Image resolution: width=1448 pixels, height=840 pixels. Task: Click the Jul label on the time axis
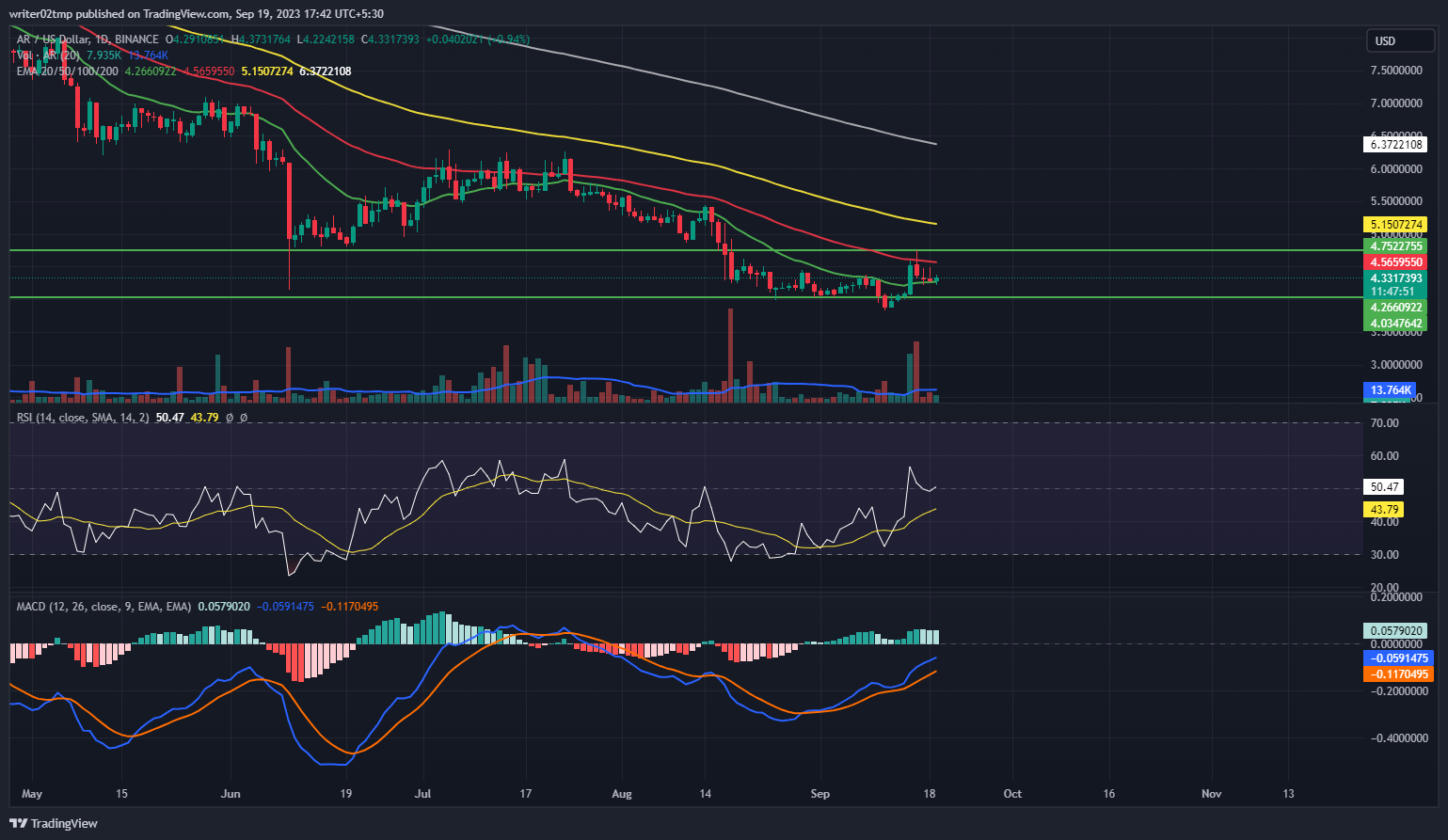423,794
